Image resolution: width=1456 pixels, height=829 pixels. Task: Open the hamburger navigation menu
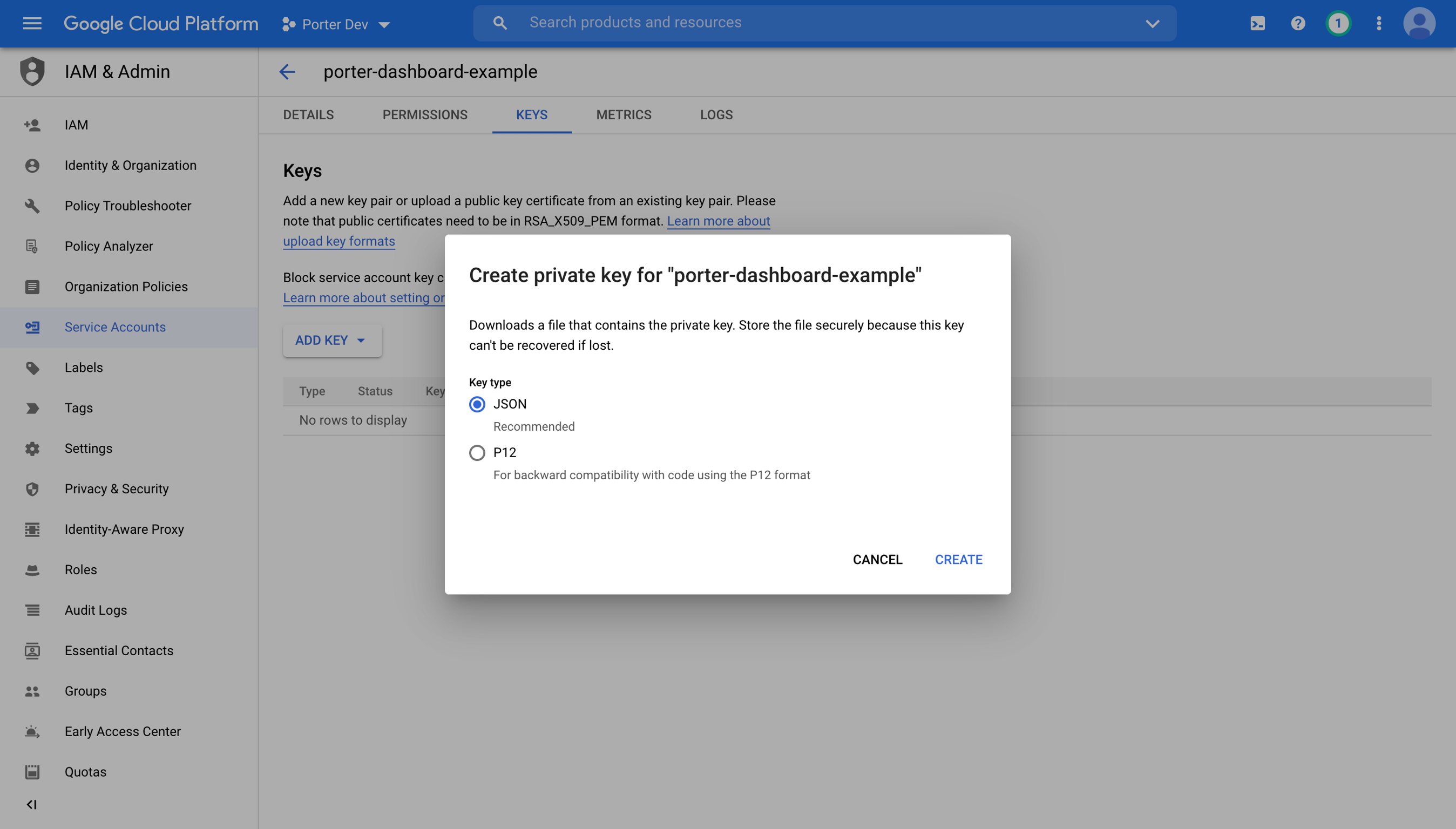click(x=32, y=23)
